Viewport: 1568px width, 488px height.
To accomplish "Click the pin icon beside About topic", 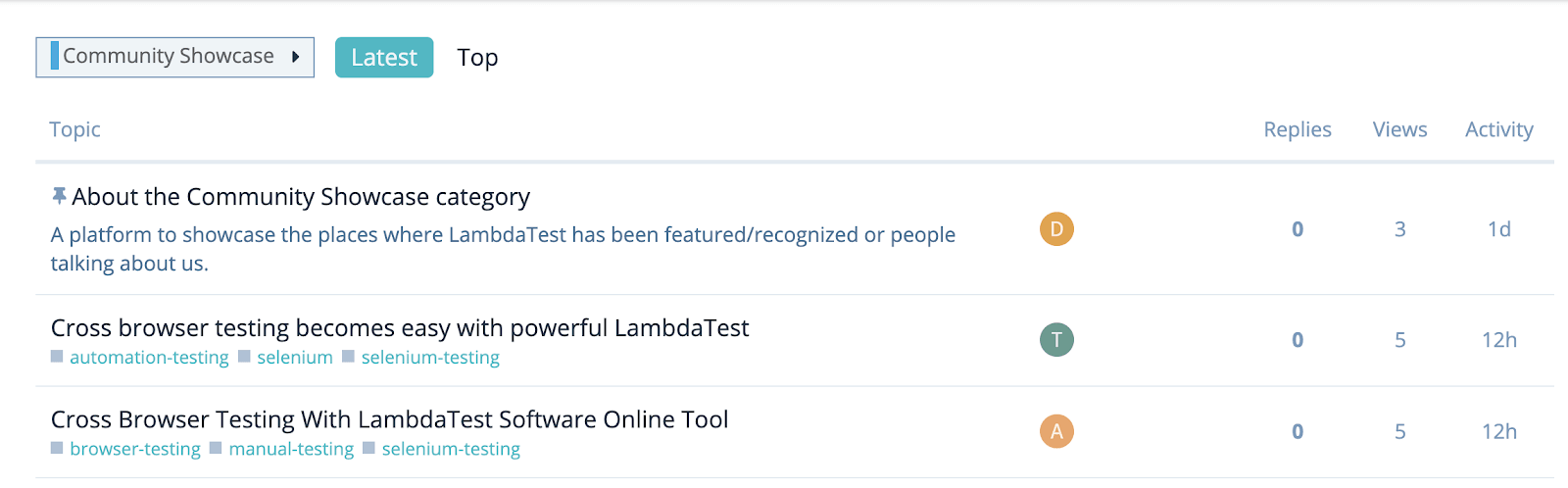I will [59, 196].
